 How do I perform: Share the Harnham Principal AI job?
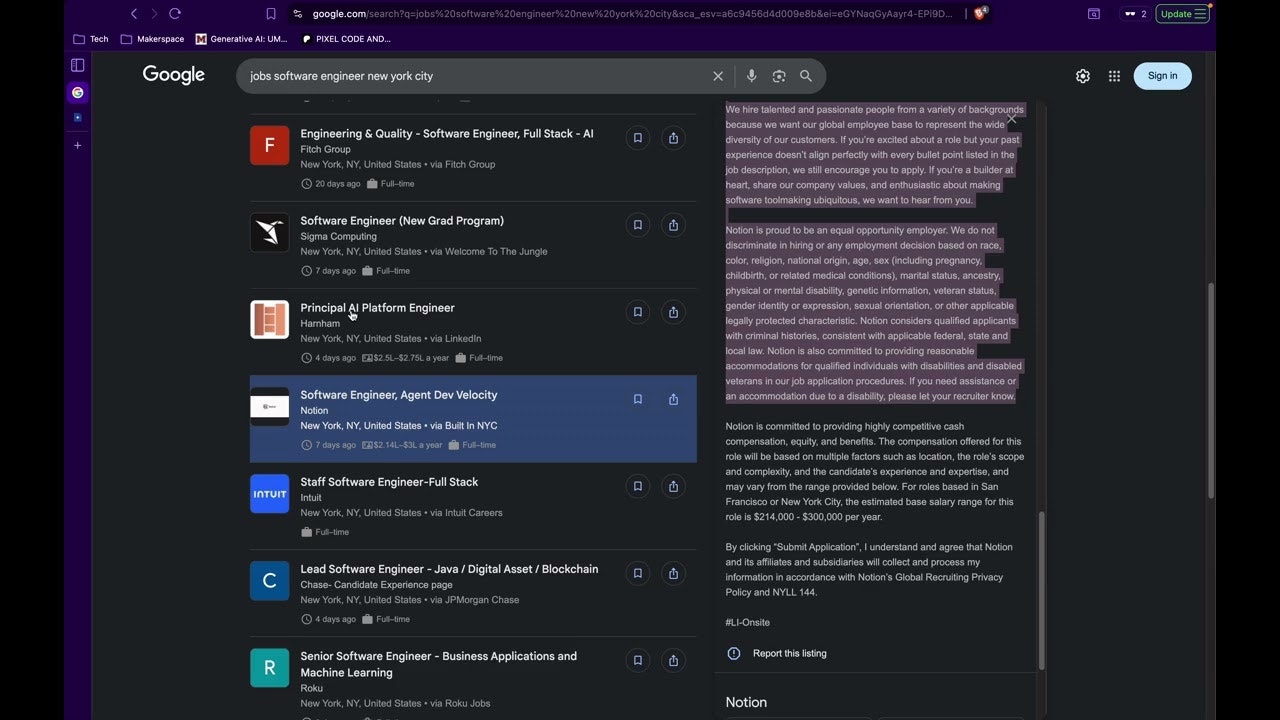(x=673, y=312)
